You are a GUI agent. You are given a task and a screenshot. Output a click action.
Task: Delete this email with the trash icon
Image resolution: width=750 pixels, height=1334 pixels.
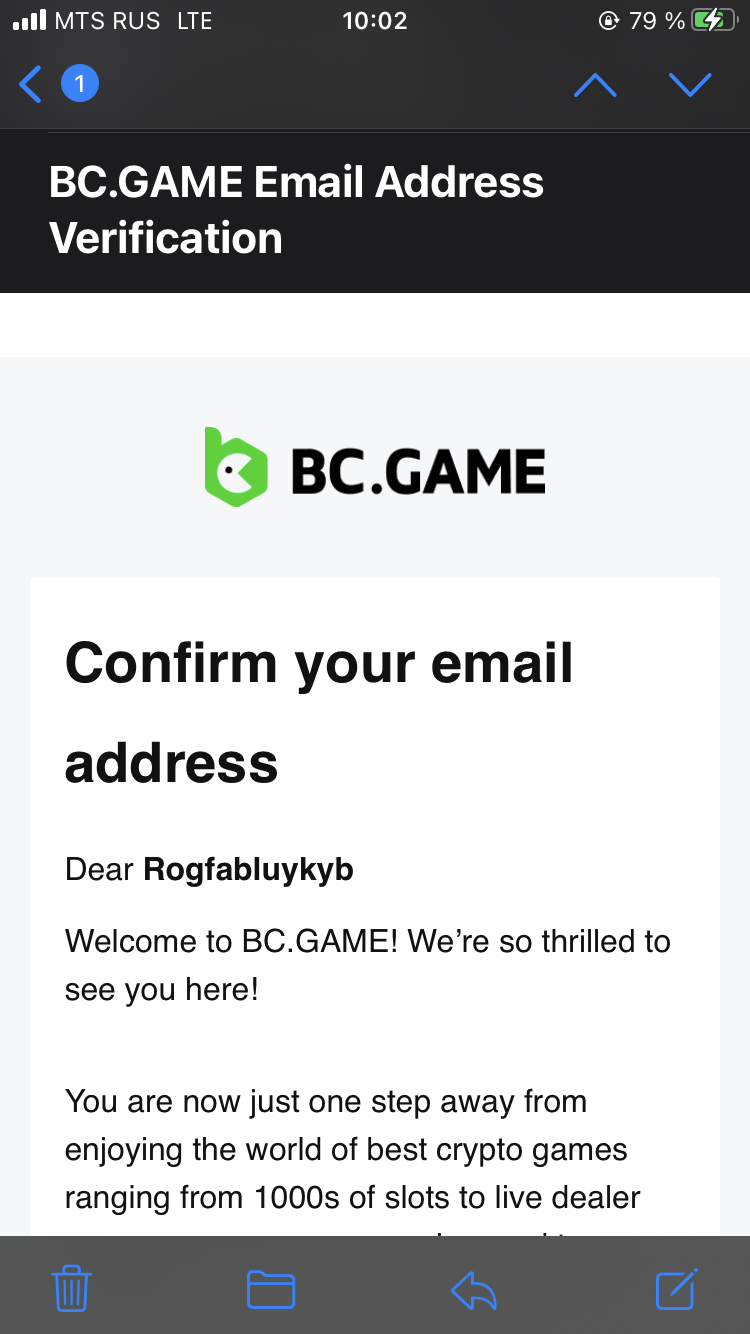(x=71, y=1288)
